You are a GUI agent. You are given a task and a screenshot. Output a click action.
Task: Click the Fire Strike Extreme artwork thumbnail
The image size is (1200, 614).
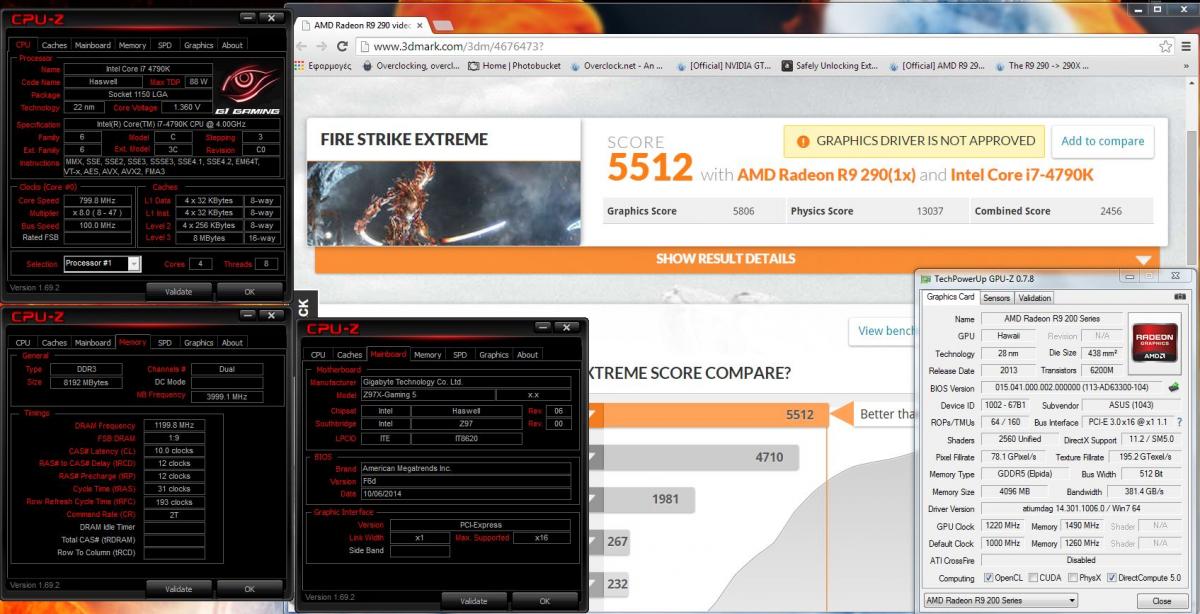click(444, 203)
